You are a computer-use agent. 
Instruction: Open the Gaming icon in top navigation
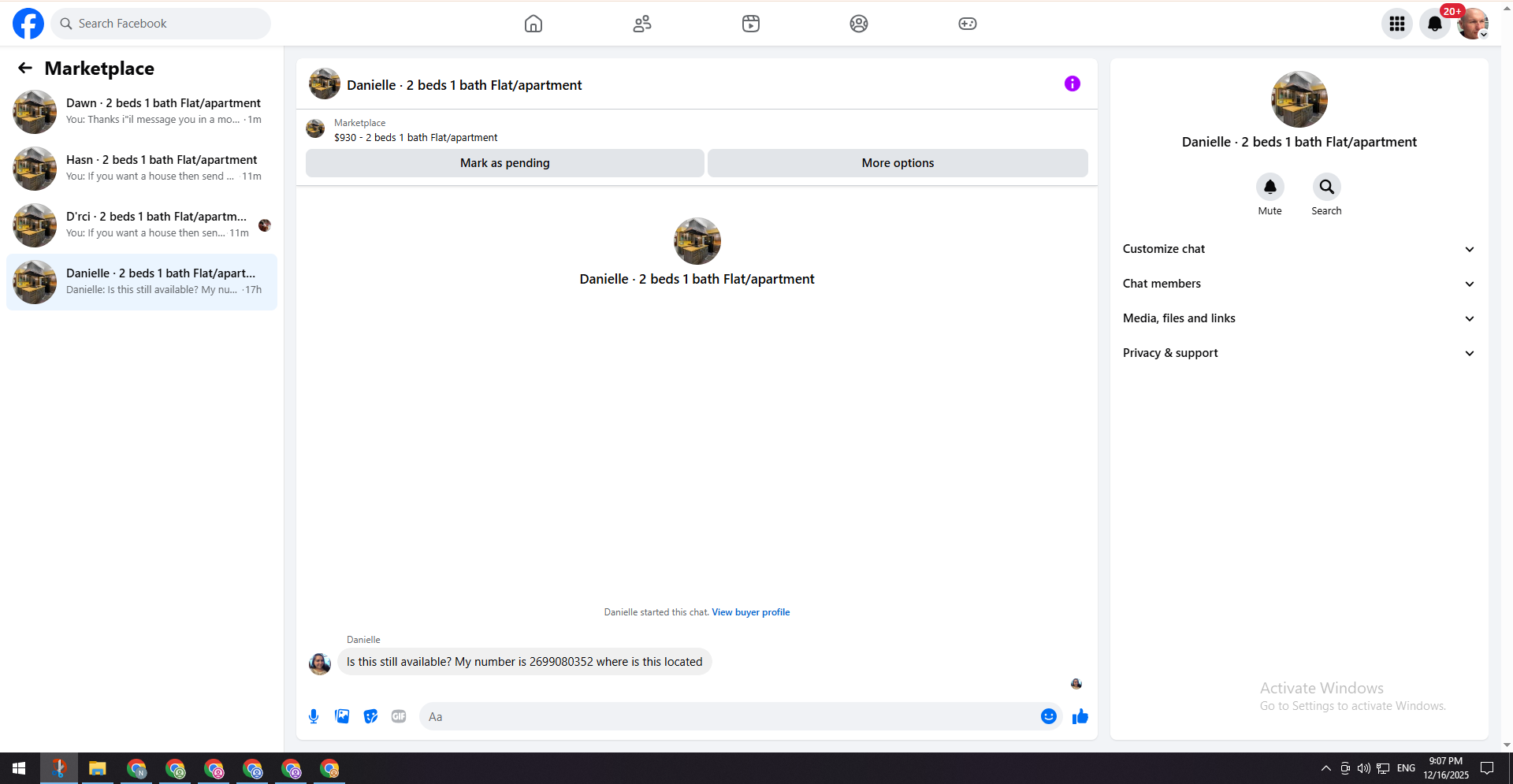tap(968, 24)
